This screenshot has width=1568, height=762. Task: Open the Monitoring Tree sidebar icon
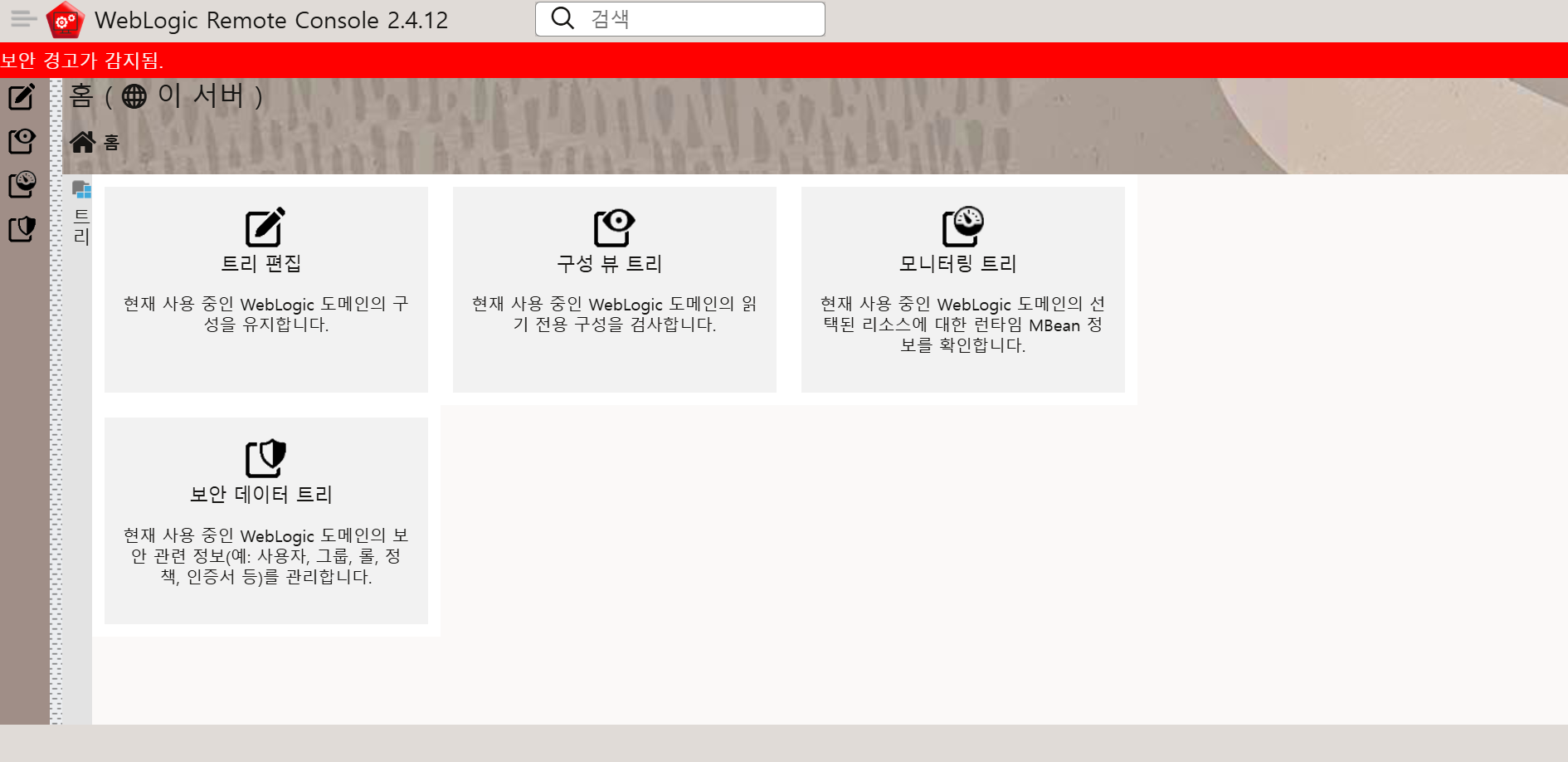22,184
